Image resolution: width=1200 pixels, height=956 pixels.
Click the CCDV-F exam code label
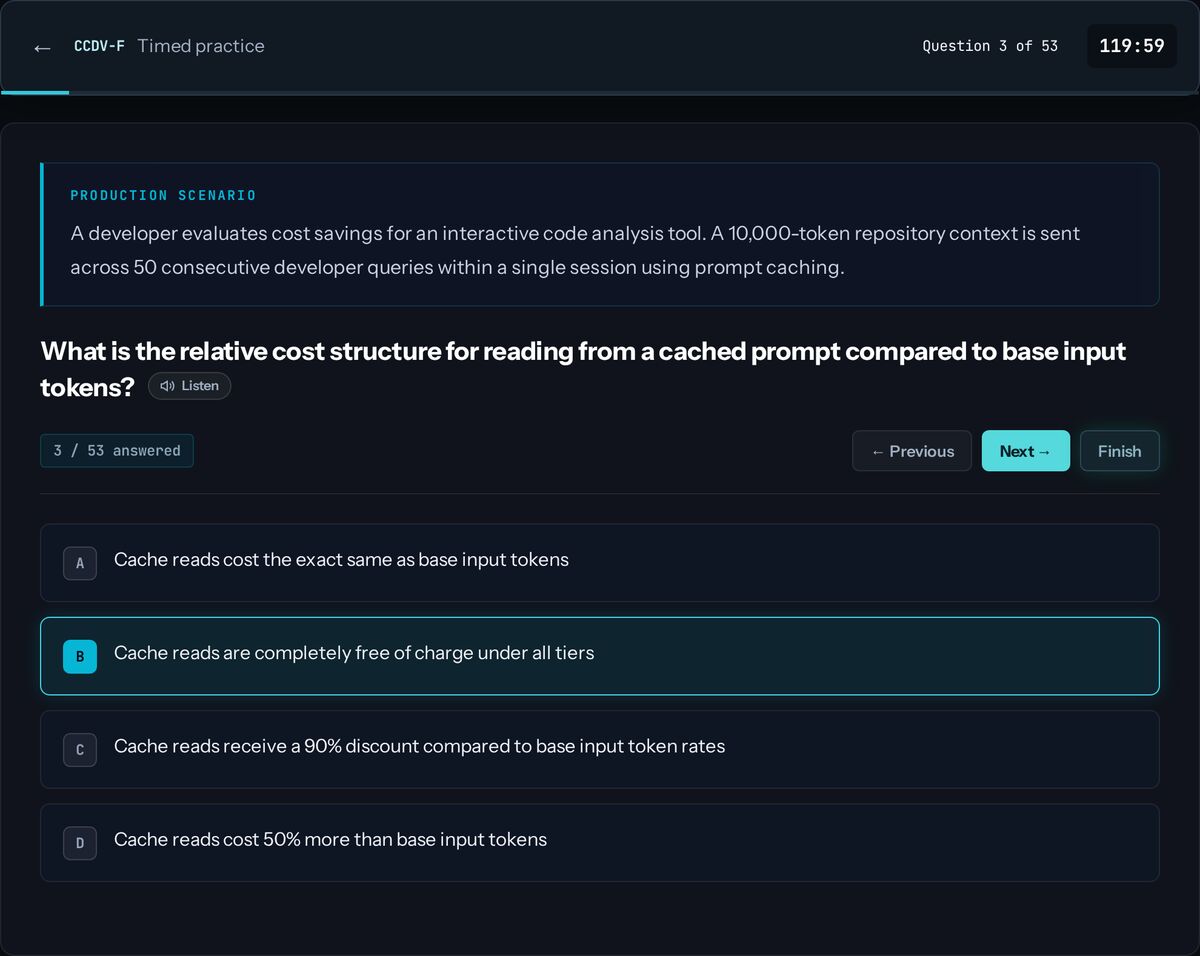pyautogui.click(x=99, y=46)
